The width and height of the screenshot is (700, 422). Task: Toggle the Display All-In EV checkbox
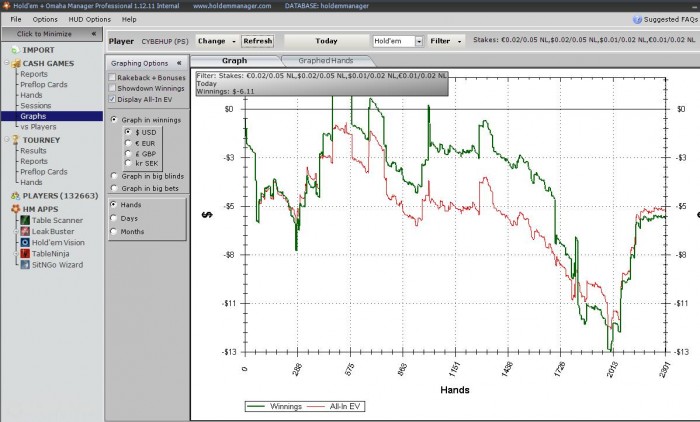point(112,99)
